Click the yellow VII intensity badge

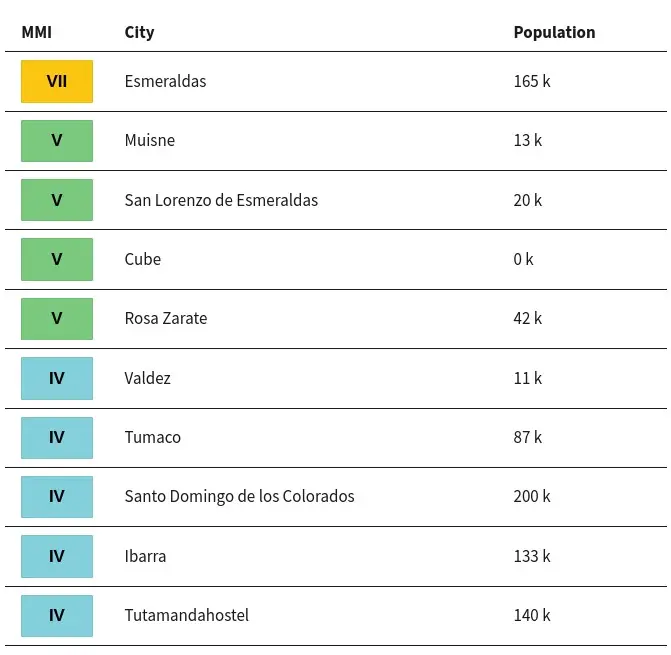(57, 81)
